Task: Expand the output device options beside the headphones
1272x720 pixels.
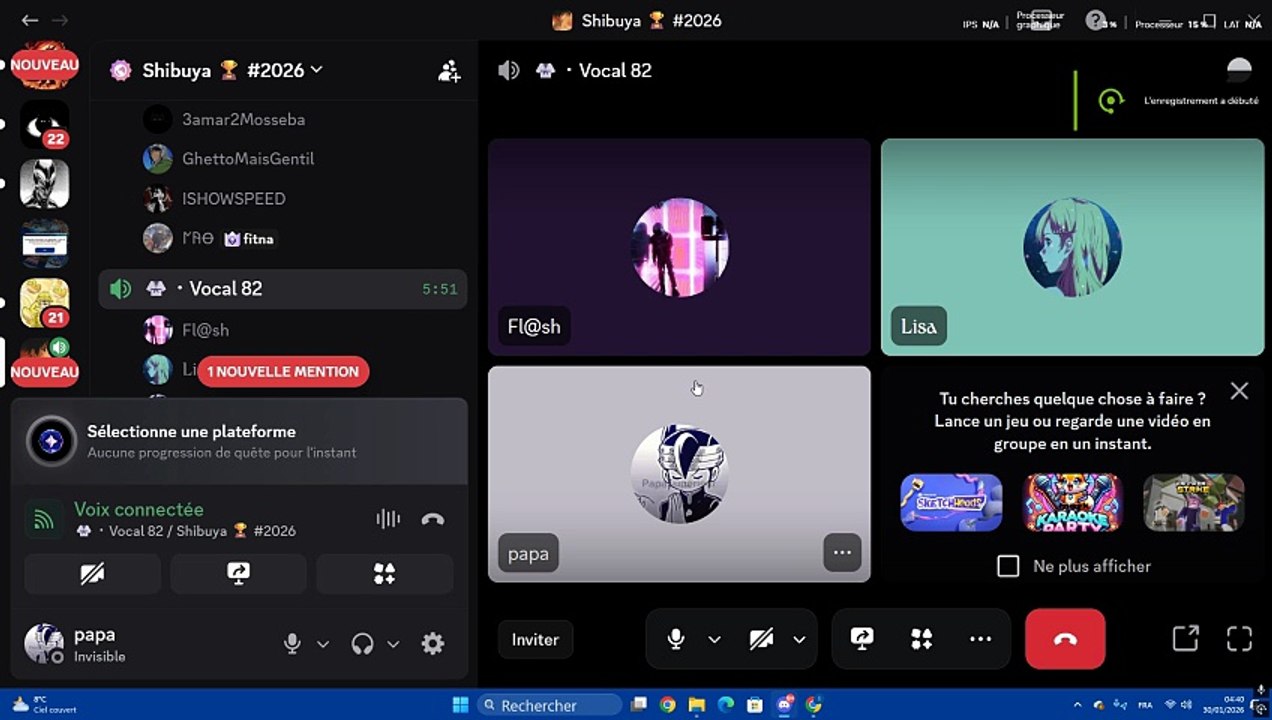Action: pyautogui.click(x=394, y=644)
